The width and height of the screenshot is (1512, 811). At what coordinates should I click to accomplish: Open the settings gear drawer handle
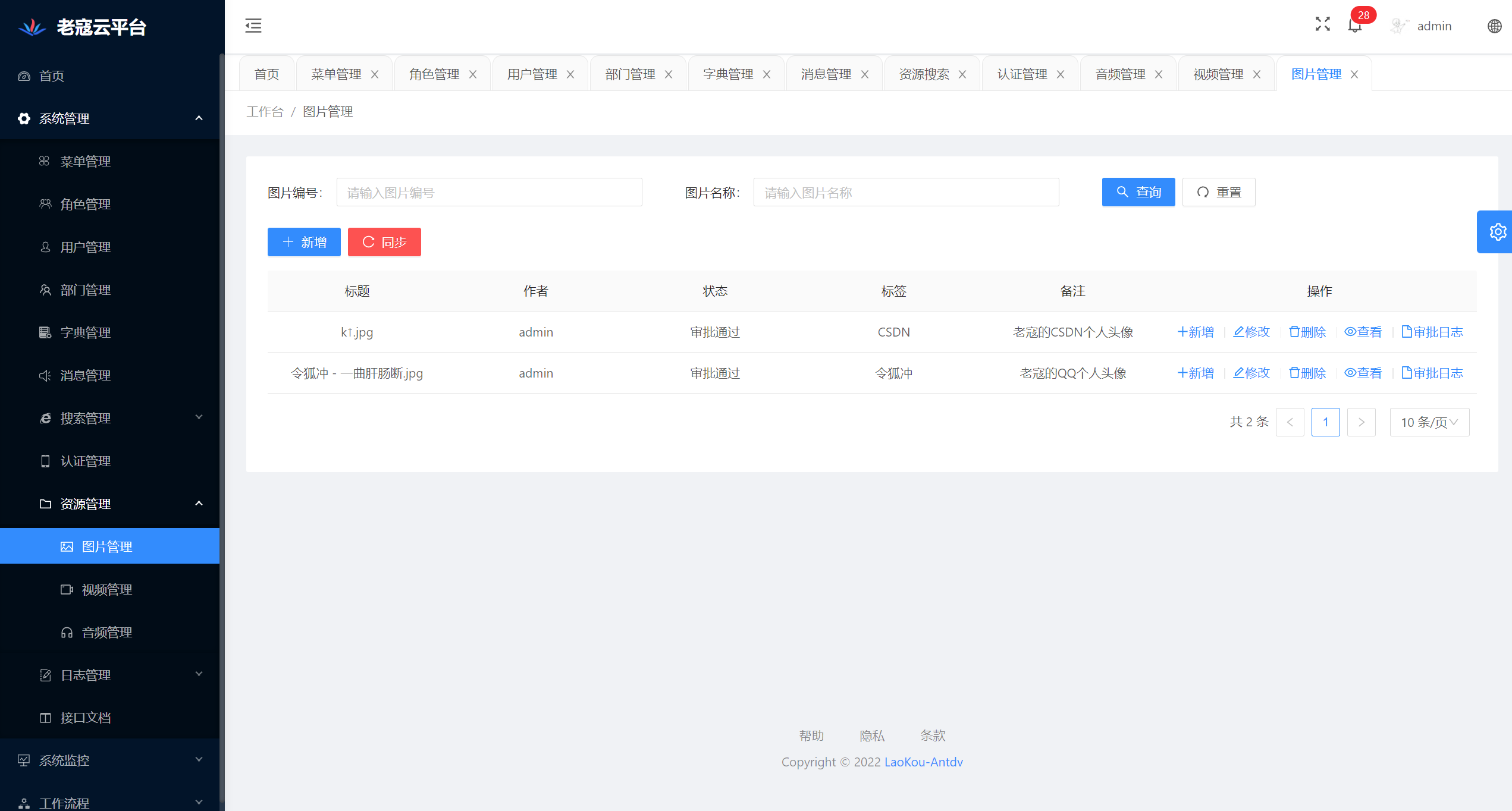pyautogui.click(x=1497, y=232)
